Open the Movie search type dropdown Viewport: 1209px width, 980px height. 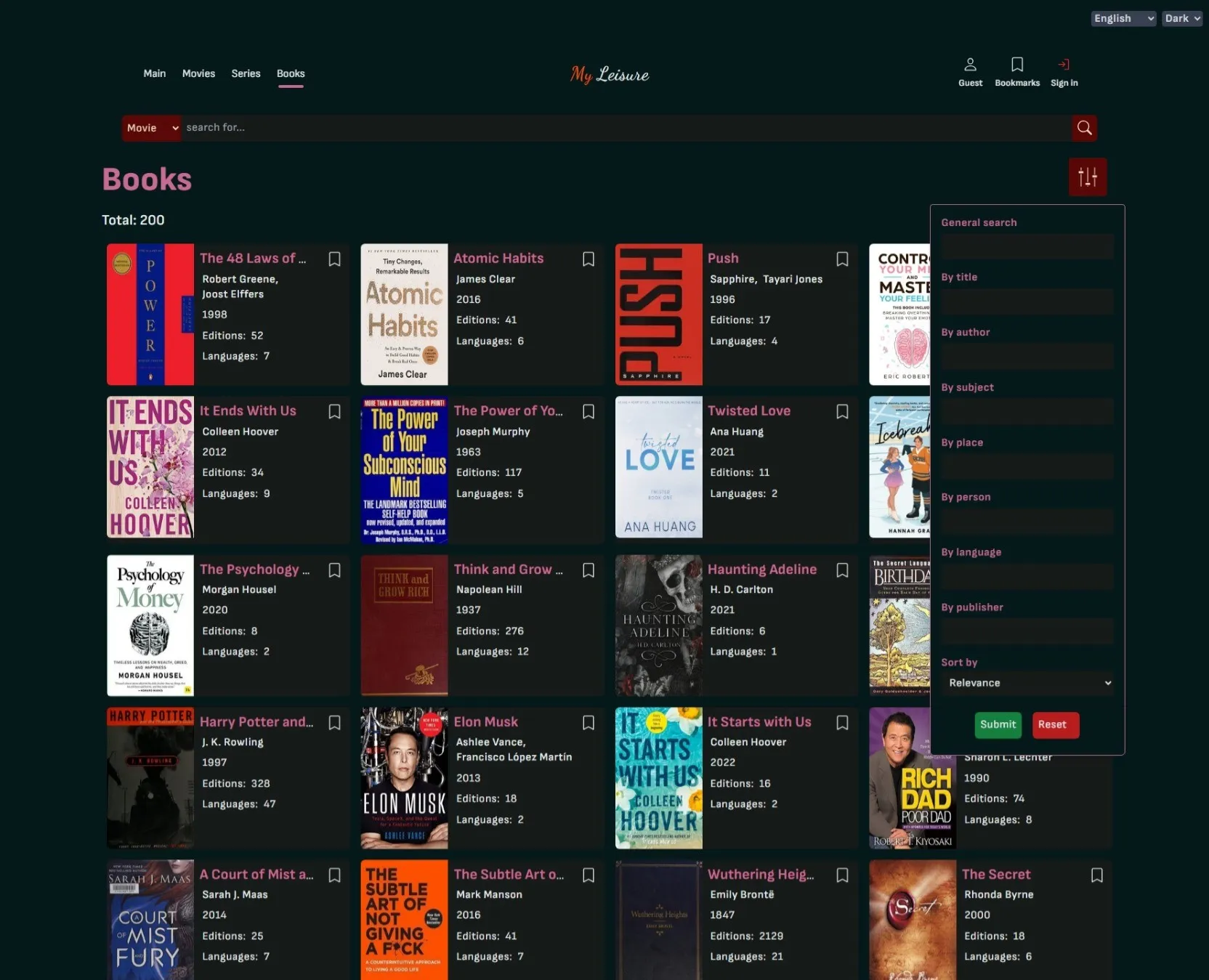pyautogui.click(x=151, y=128)
